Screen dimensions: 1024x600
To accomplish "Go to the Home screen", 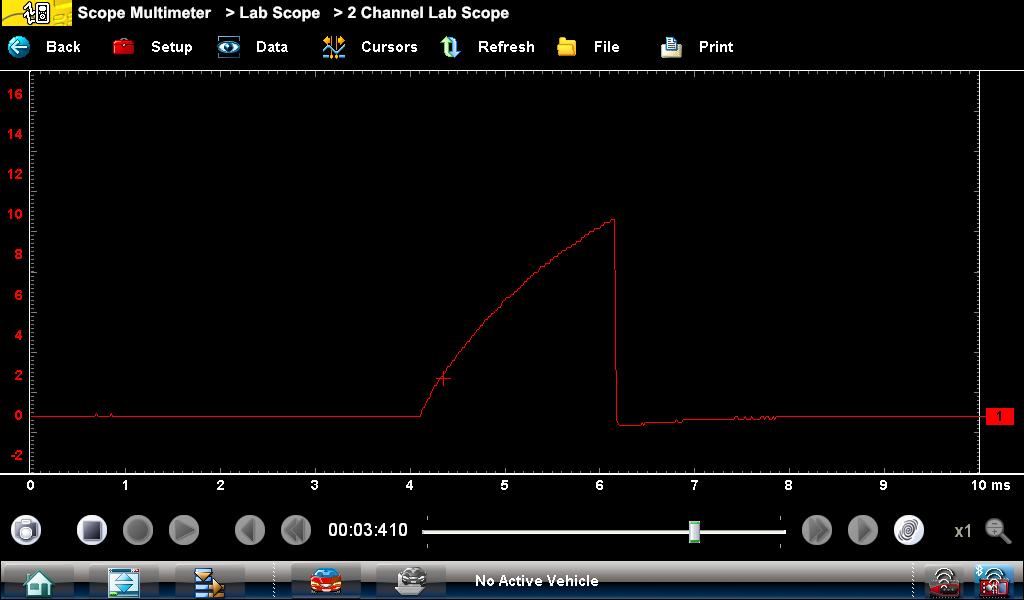I will click(x=39, y=581).
